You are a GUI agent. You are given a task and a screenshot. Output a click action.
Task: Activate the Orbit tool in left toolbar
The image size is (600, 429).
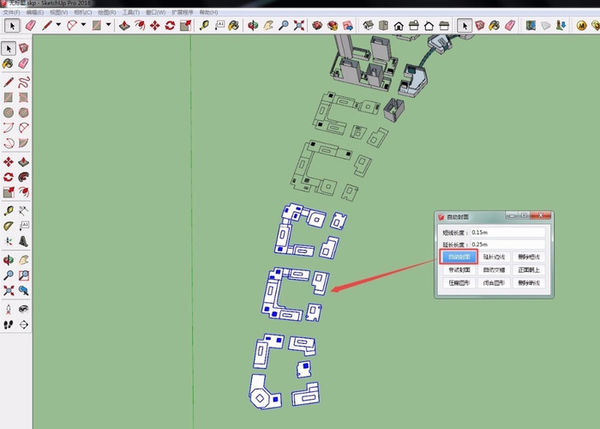(x=9, y=259)
